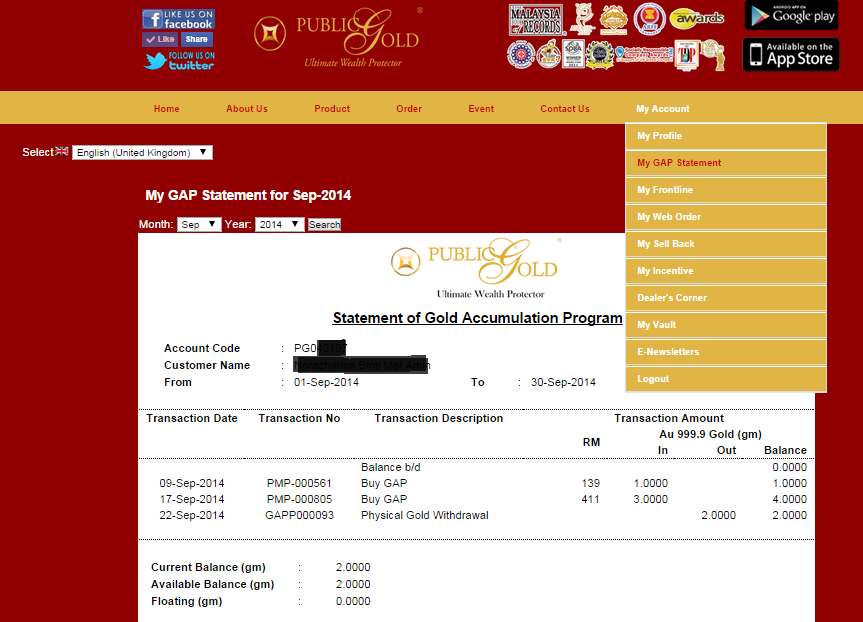
Task: Open the Event menu
Action: (481, 108)
